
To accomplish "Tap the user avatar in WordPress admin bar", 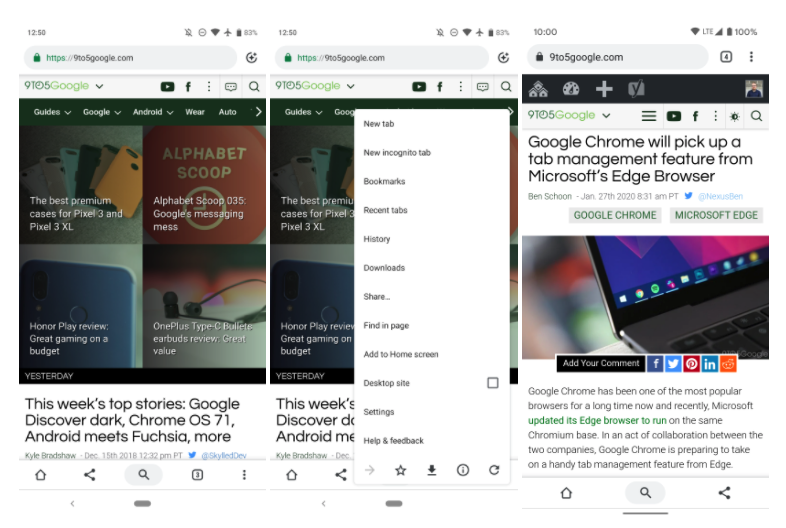I will 754,89.
